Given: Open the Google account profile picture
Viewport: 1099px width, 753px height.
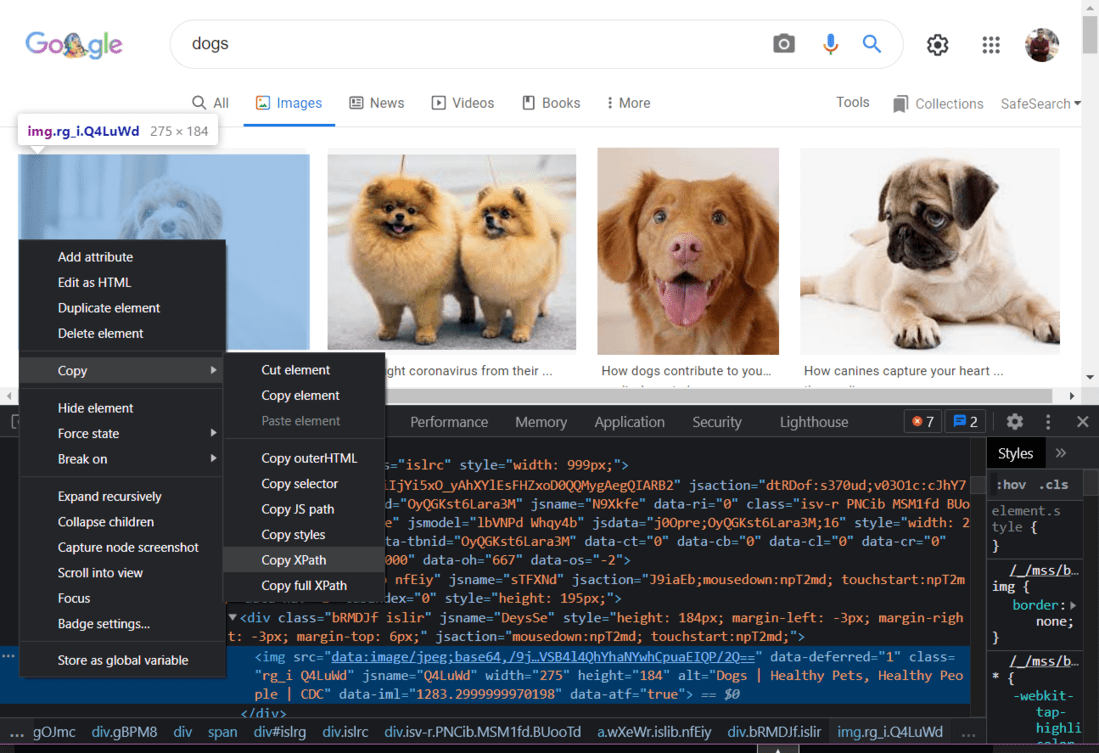Looking at the screenshot, I should [1042, 45].
